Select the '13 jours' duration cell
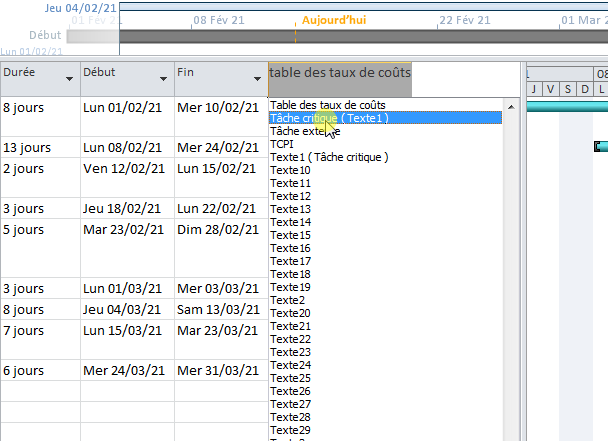The width and height of the screenshot is (608, 441). [x=28, y=147]
